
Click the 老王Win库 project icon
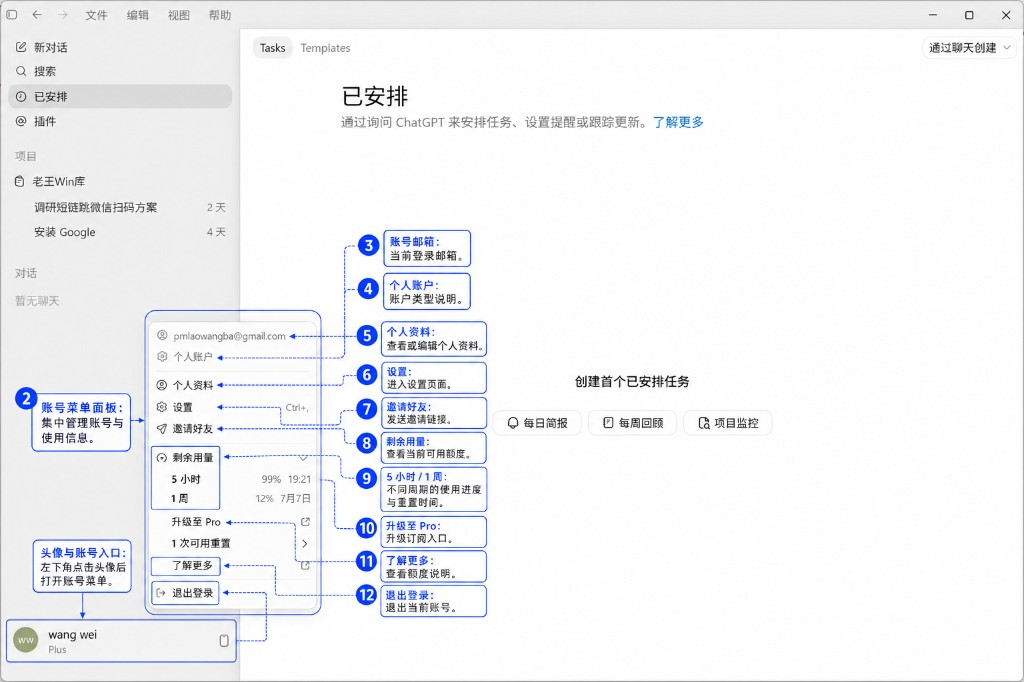[x=20, y=182]
